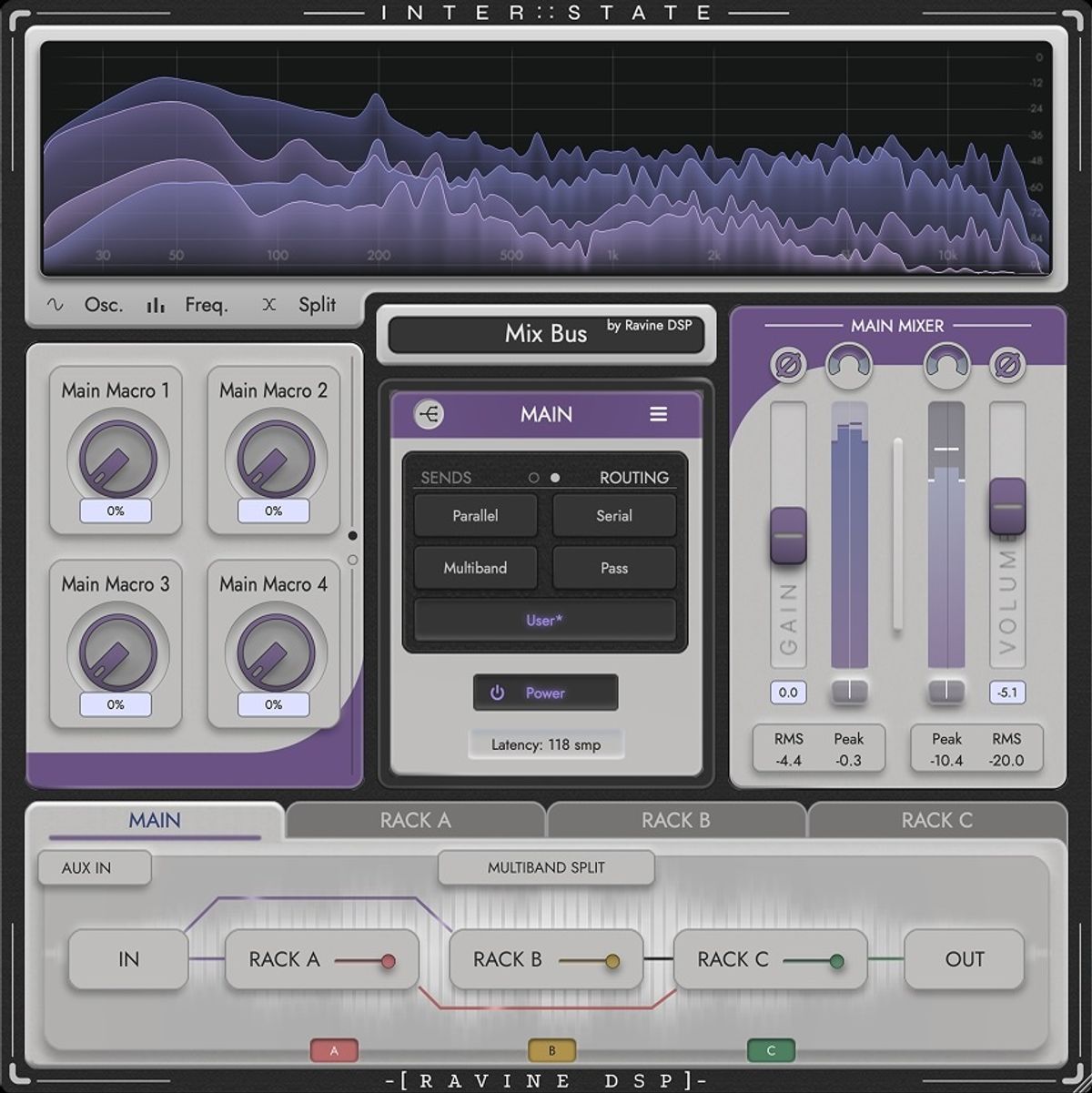Choose Parallel routing preset

pos(475,516)
